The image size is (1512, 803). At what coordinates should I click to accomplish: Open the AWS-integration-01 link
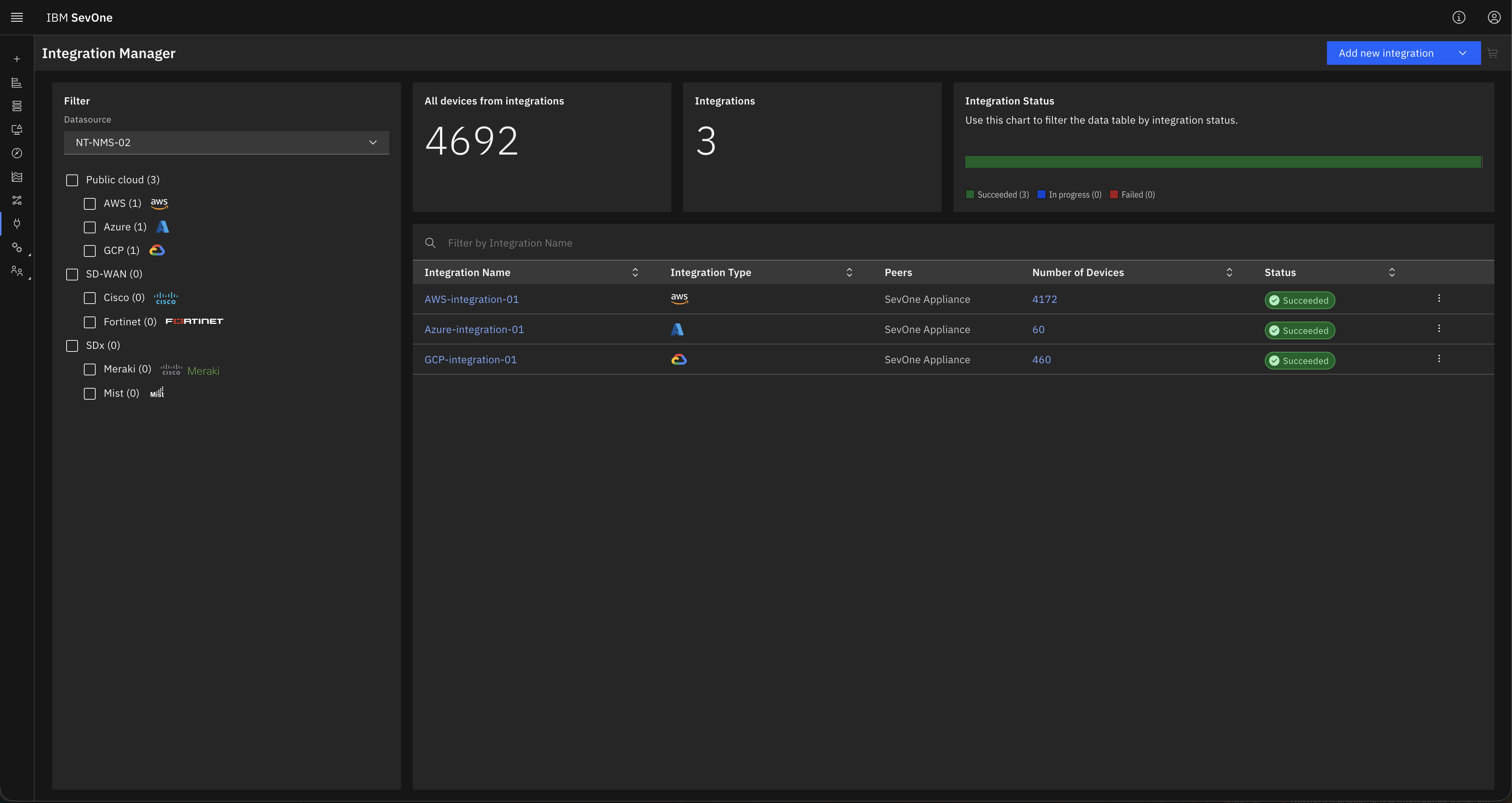(472, 299)
